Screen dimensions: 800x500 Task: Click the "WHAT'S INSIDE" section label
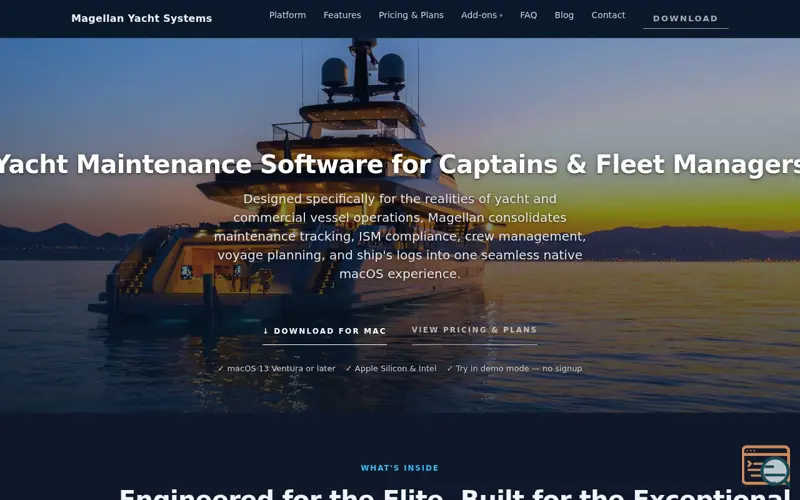(399, 468)
